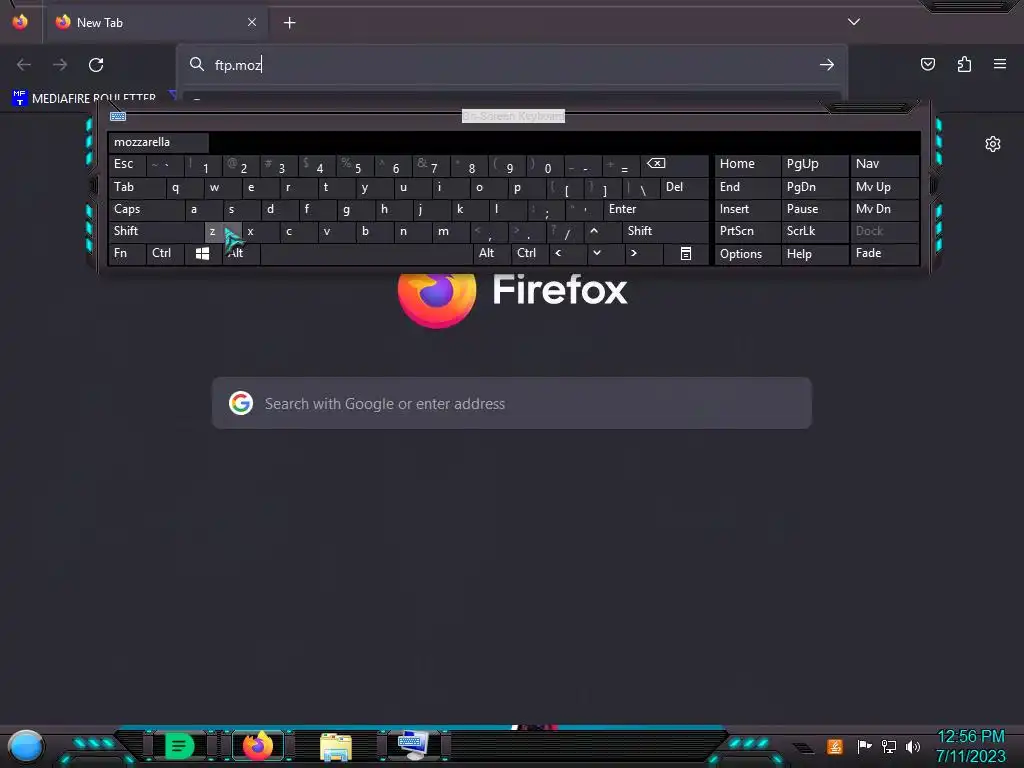The height and width of the screenshot is (768, 1024).
Task: Open the green notes app in taskbar
Action: tap(180, 746)
